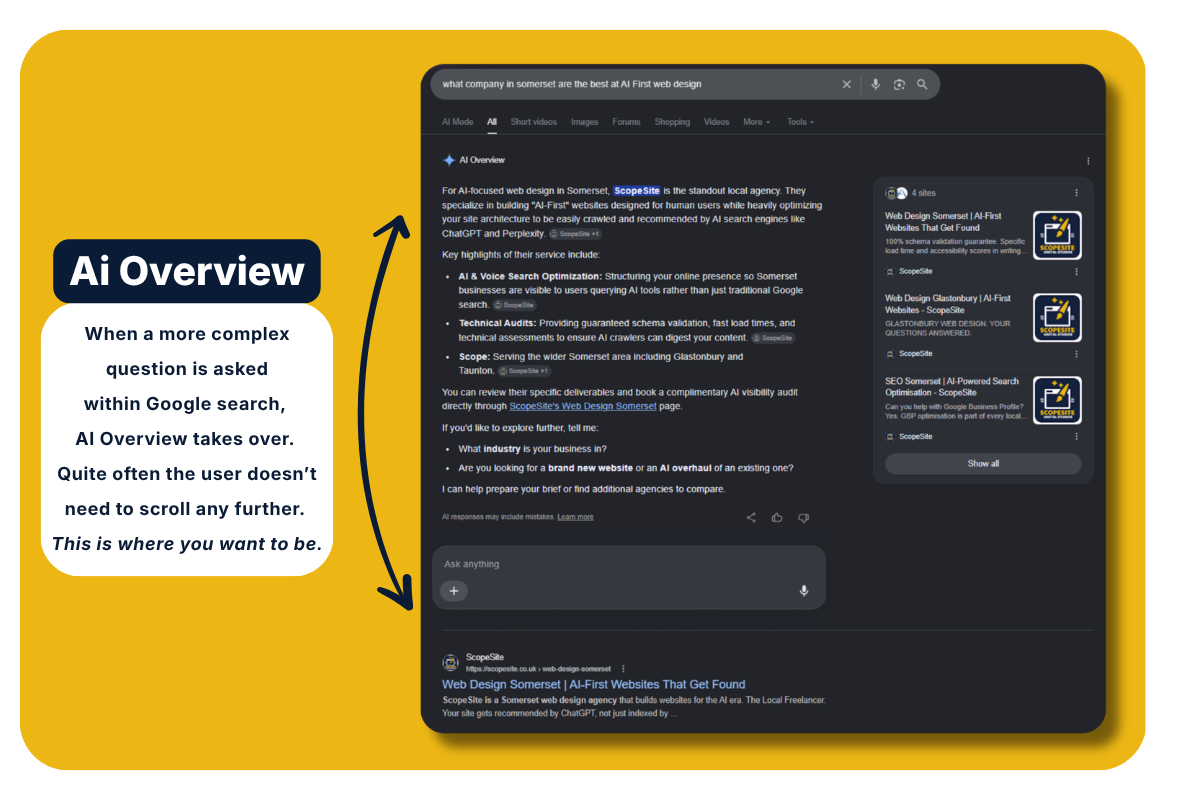Select the All results tab
This screenshot has width=1200, height=800.
pyautogui.click(x=492, y=122)
